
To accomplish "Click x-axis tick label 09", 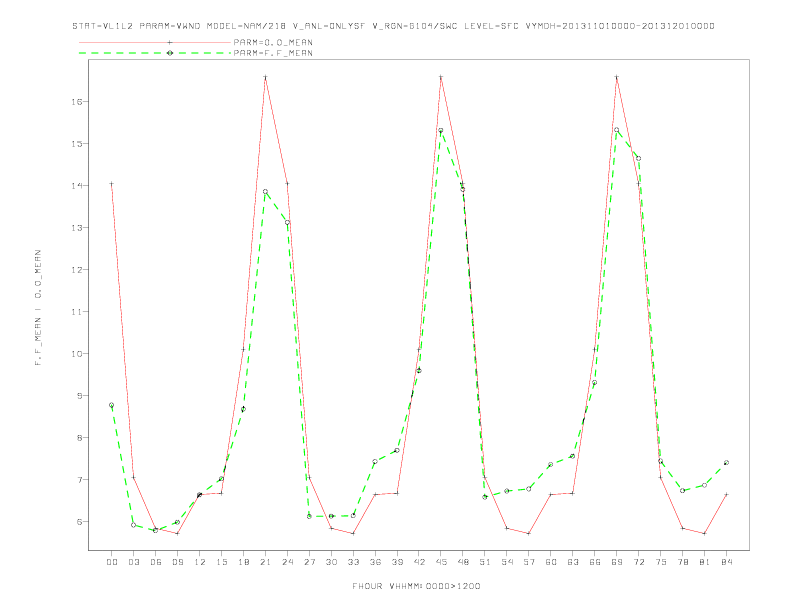I will (177, 562).
